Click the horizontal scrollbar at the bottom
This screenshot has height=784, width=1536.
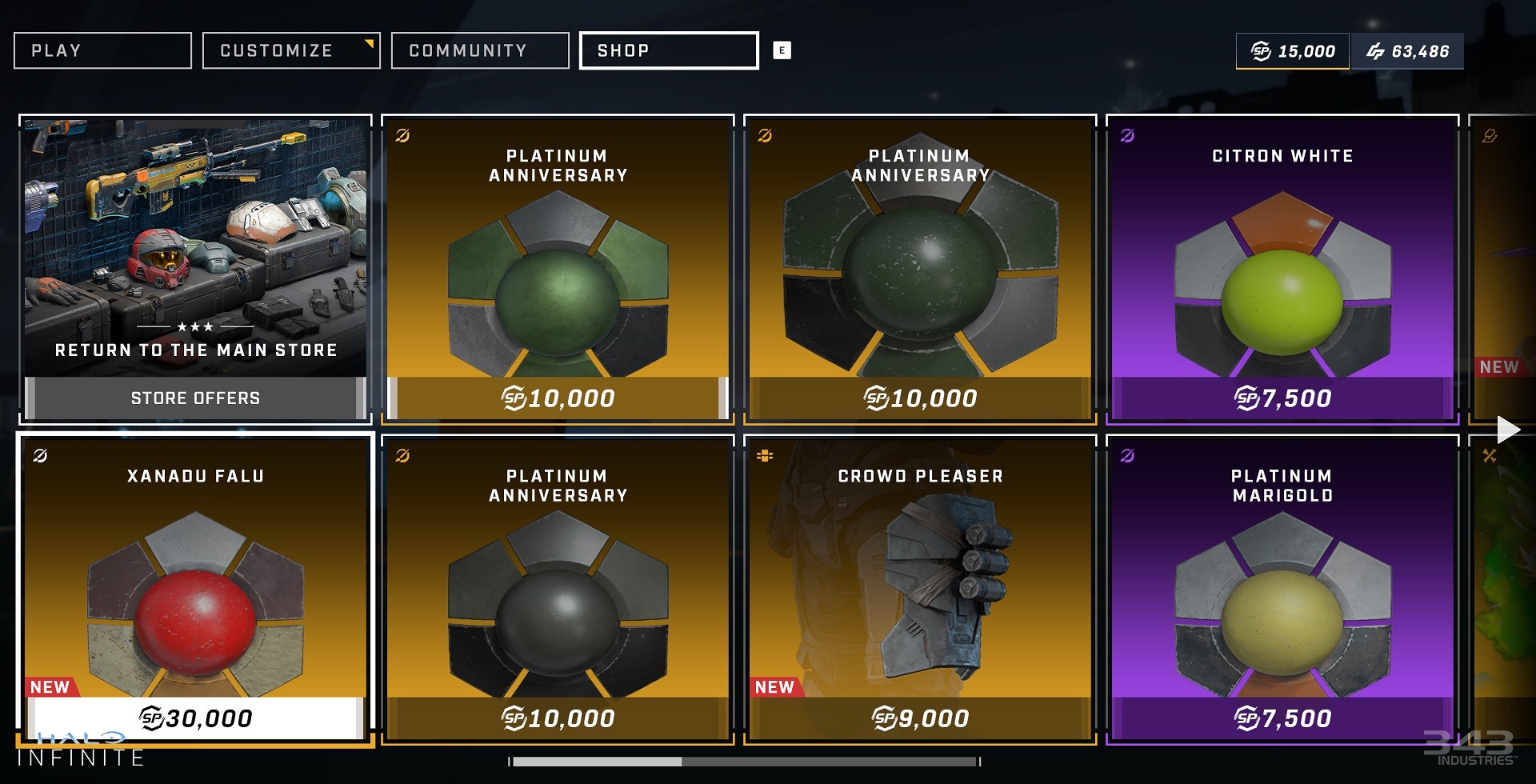(x=744, y=762)
